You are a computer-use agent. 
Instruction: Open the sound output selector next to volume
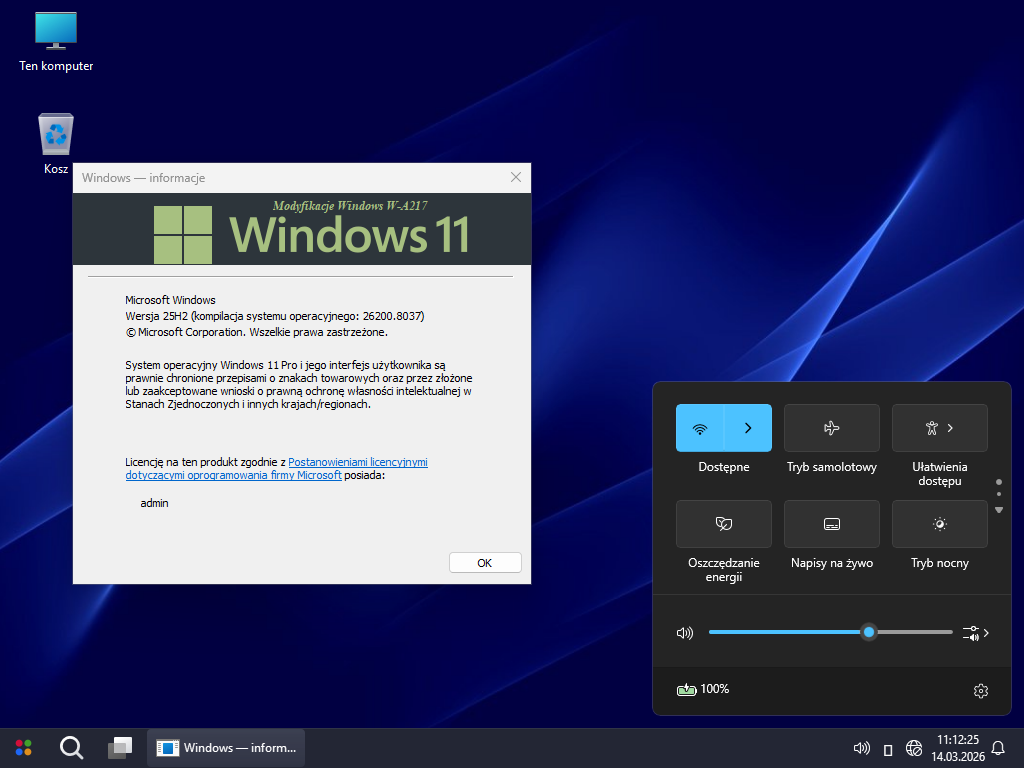975,633
